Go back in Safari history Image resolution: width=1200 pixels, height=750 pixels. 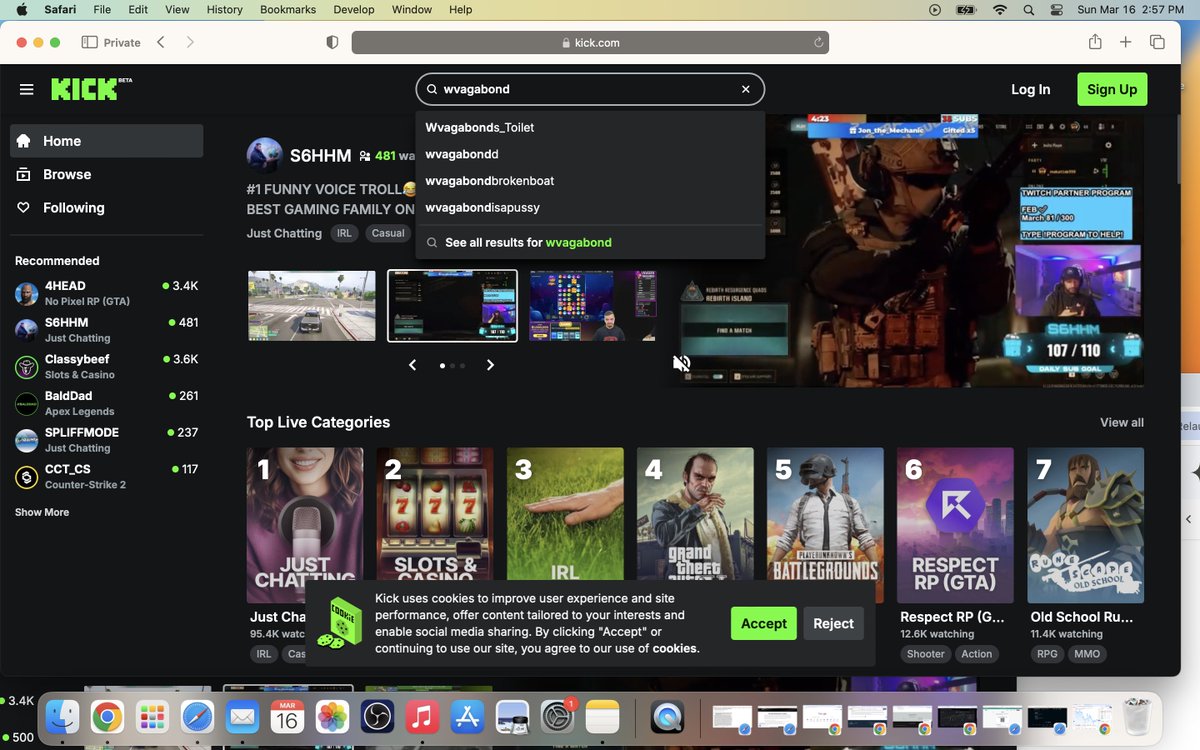tap(161, 42)
